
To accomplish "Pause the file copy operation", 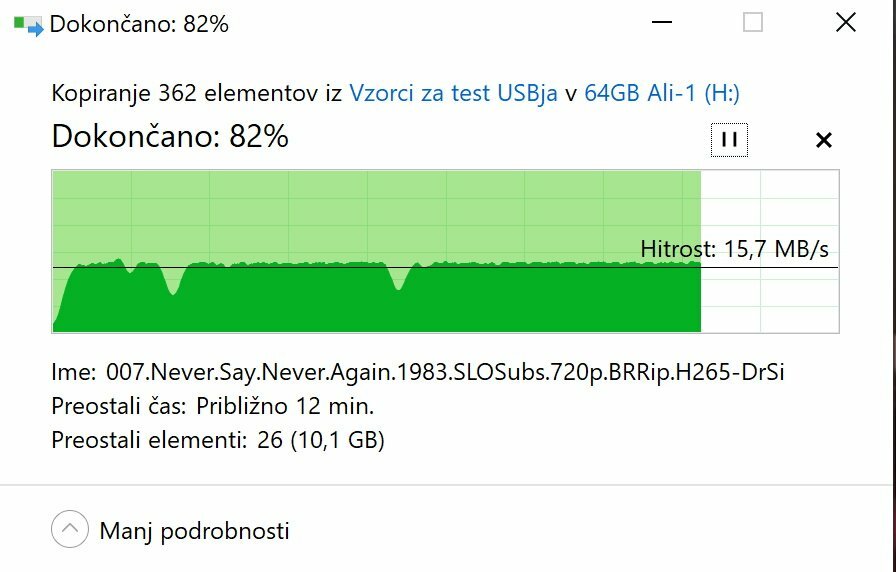I will (x=729, y=139).
